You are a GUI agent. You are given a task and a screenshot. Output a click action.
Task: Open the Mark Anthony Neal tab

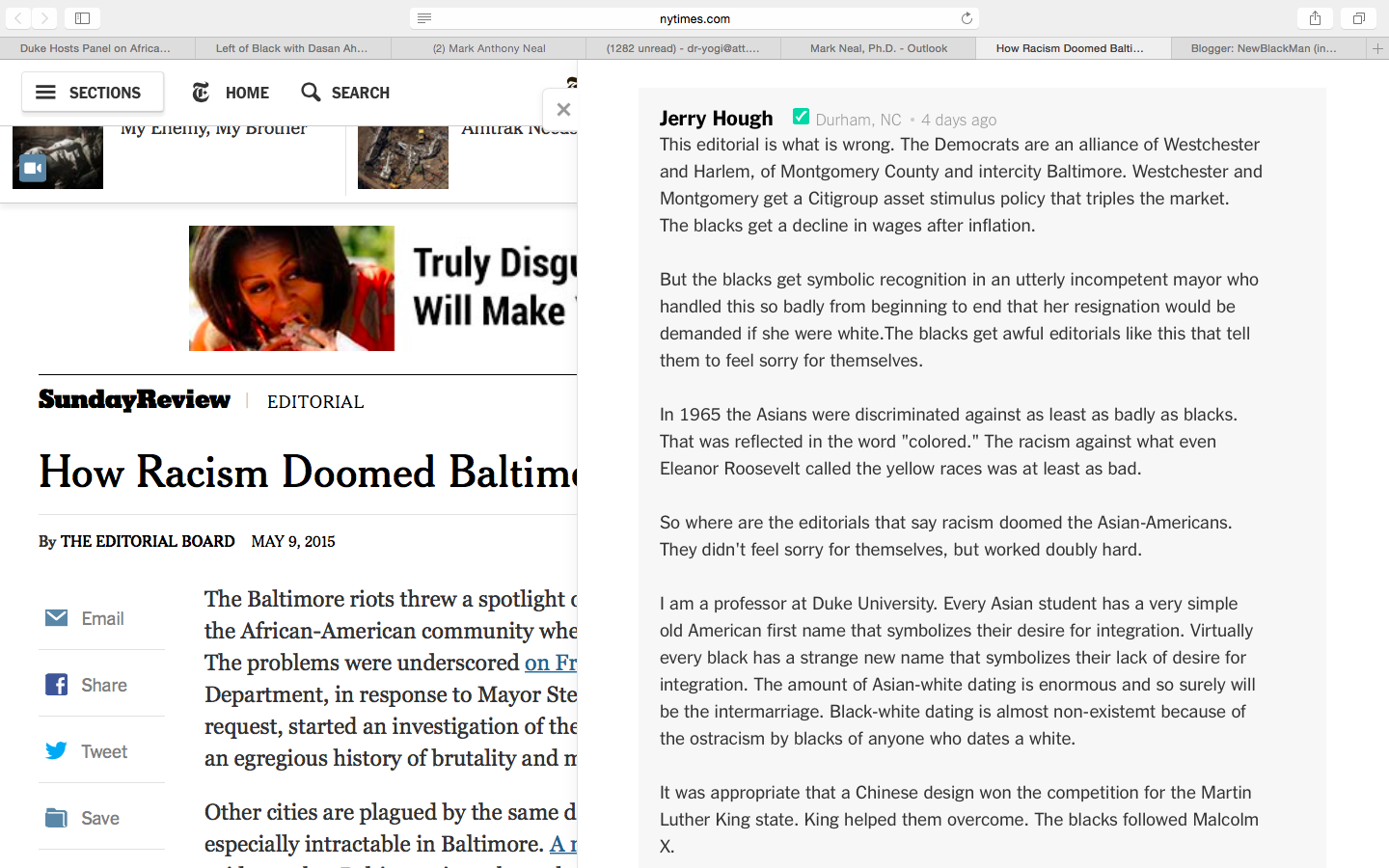pyautogui.click(x=488, y=48)
